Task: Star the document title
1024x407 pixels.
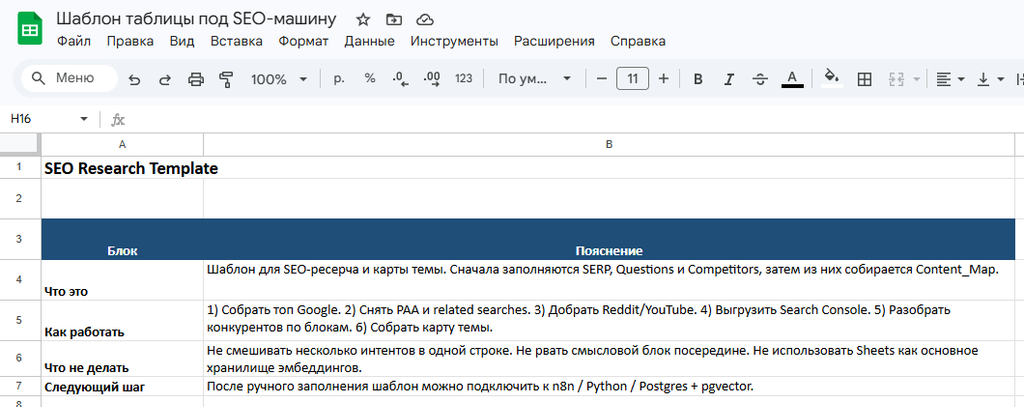Action: click(x=363, y=19)
